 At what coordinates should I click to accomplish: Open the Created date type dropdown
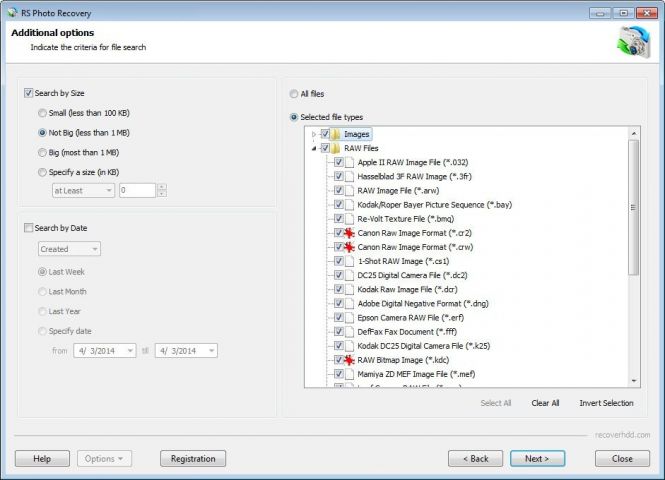click(69, 249)
